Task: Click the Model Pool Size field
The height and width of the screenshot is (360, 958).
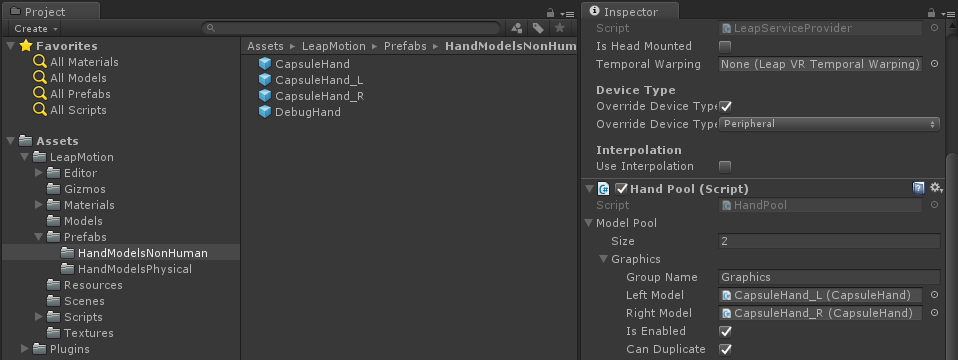Action: pos(829,241)
